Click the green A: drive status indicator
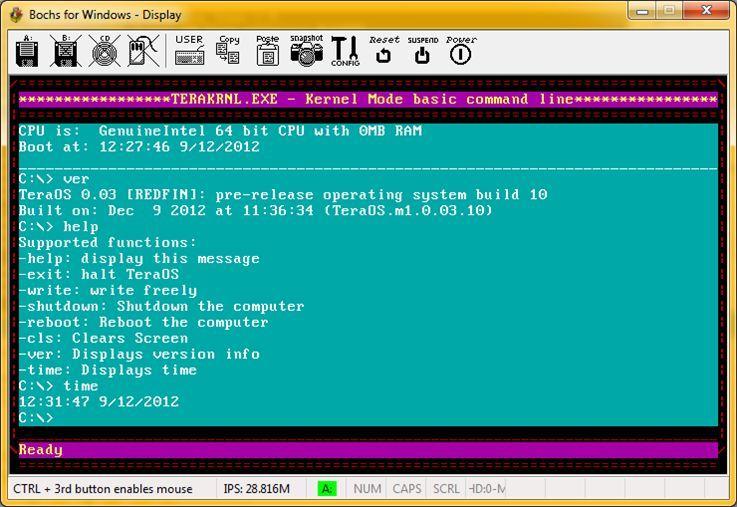 327,489
